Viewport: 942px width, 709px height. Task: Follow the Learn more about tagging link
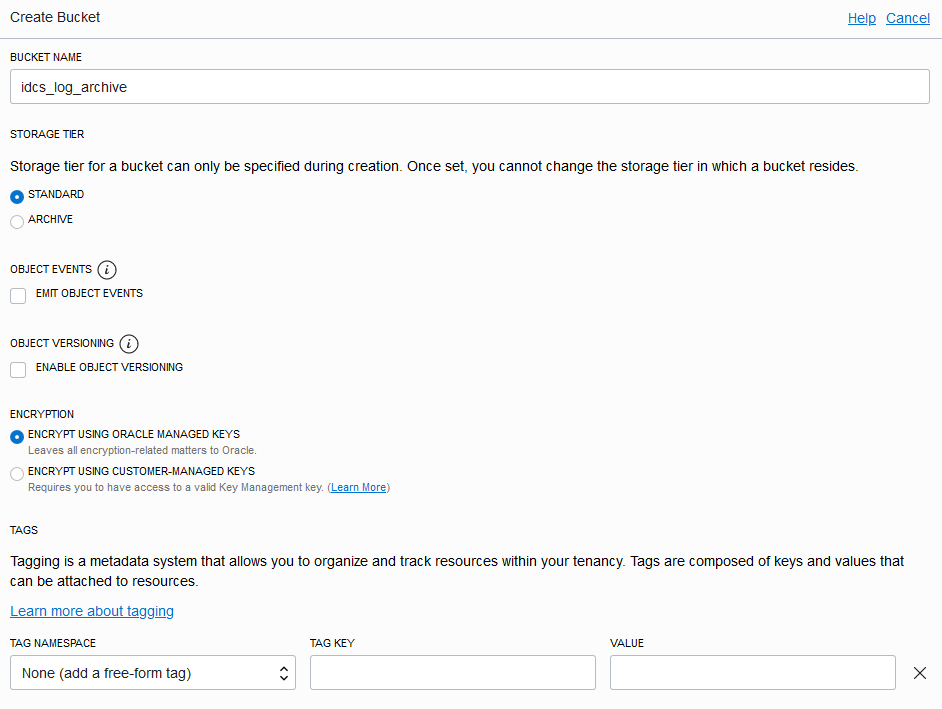92,611
